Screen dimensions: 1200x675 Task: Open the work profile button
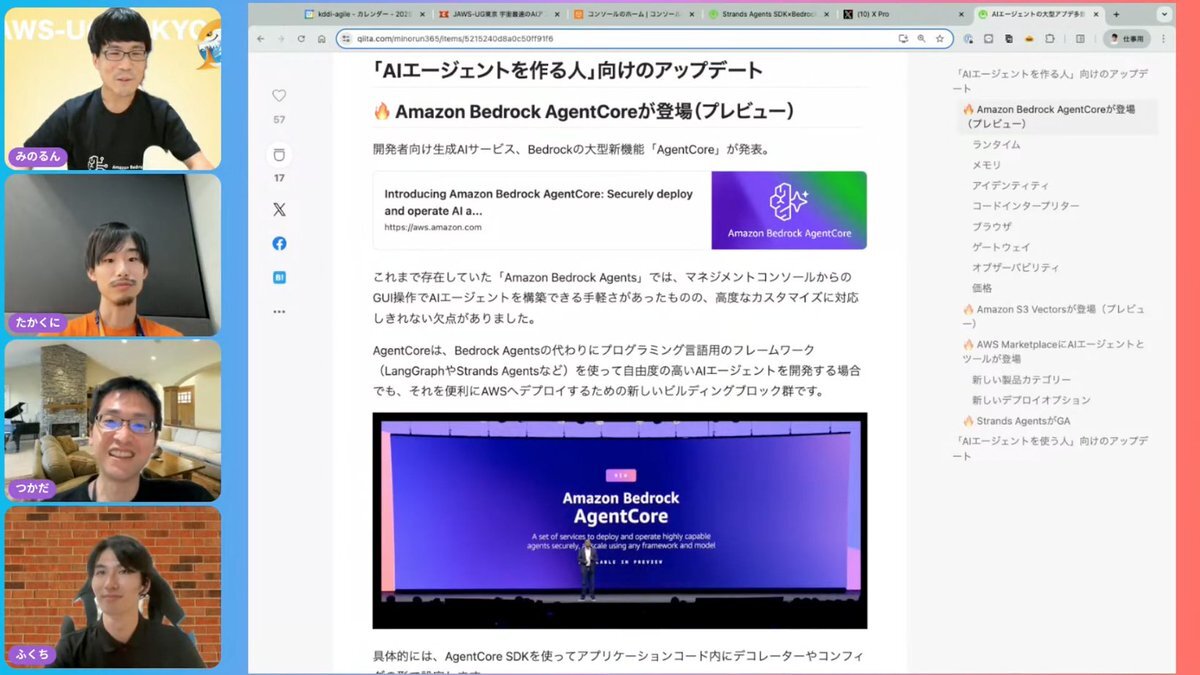[x=1127, y=38]
